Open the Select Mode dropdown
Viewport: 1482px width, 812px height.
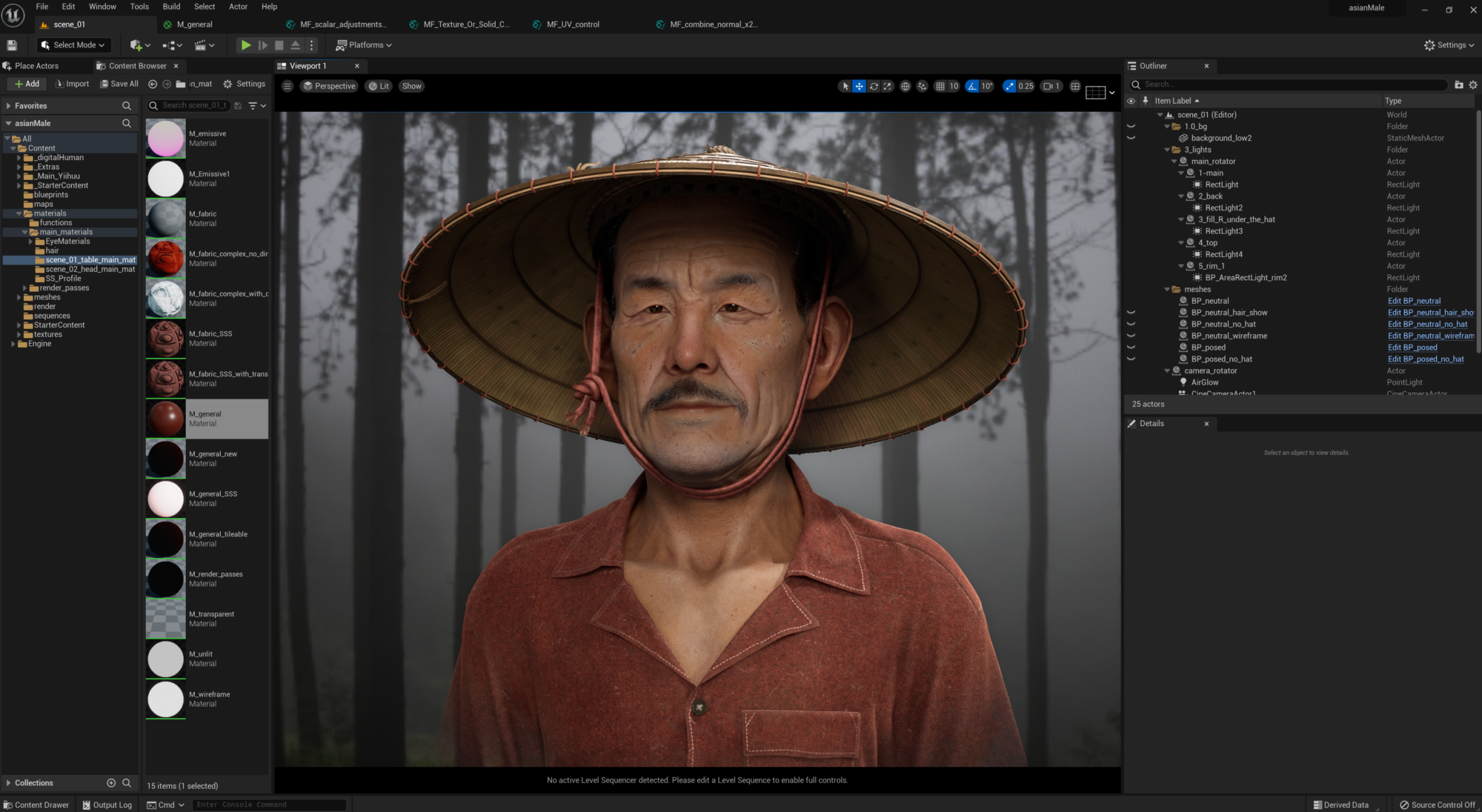tap(73, 45)
